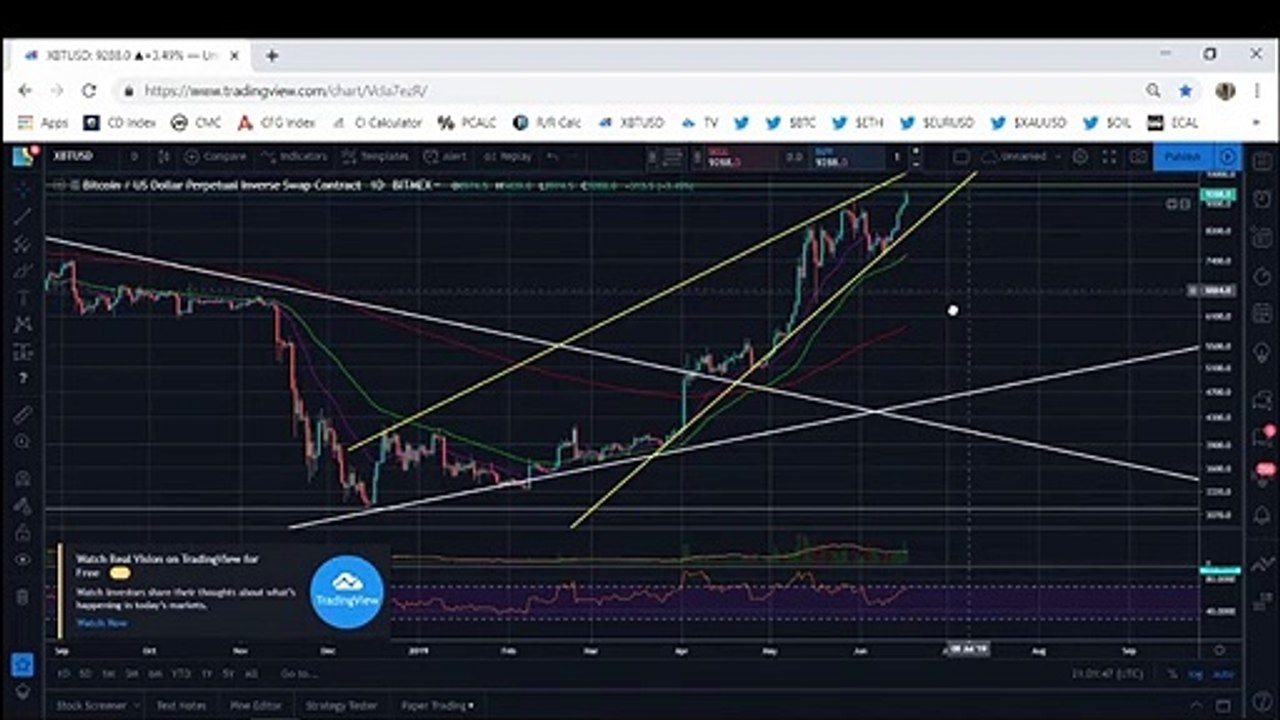Open the Indicators menu
Viewport: 1280px width, 720px height.
(x=294, y=157)
